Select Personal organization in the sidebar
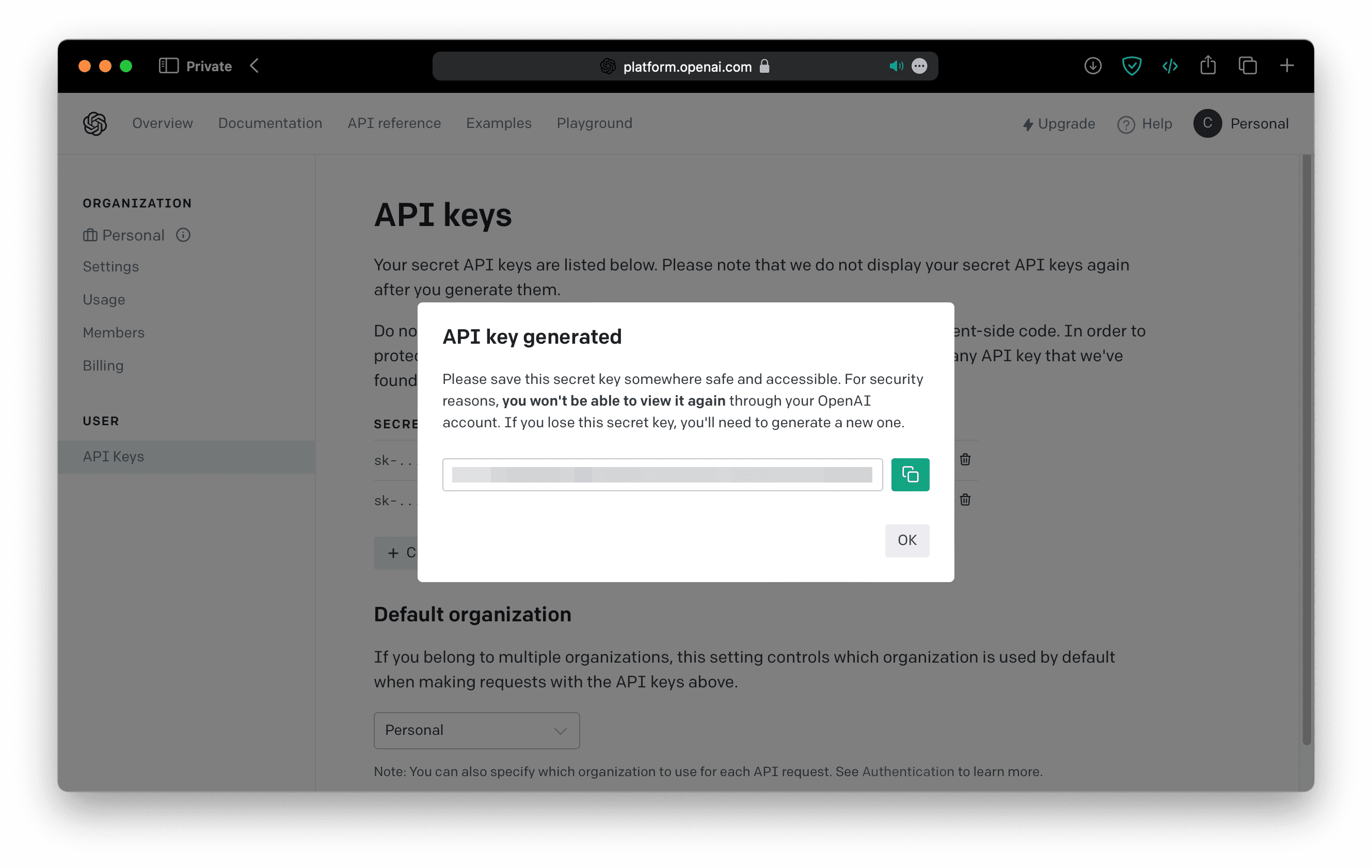Image resolution: width=1372 pixels, height=868 pixels. coord(124,235)
